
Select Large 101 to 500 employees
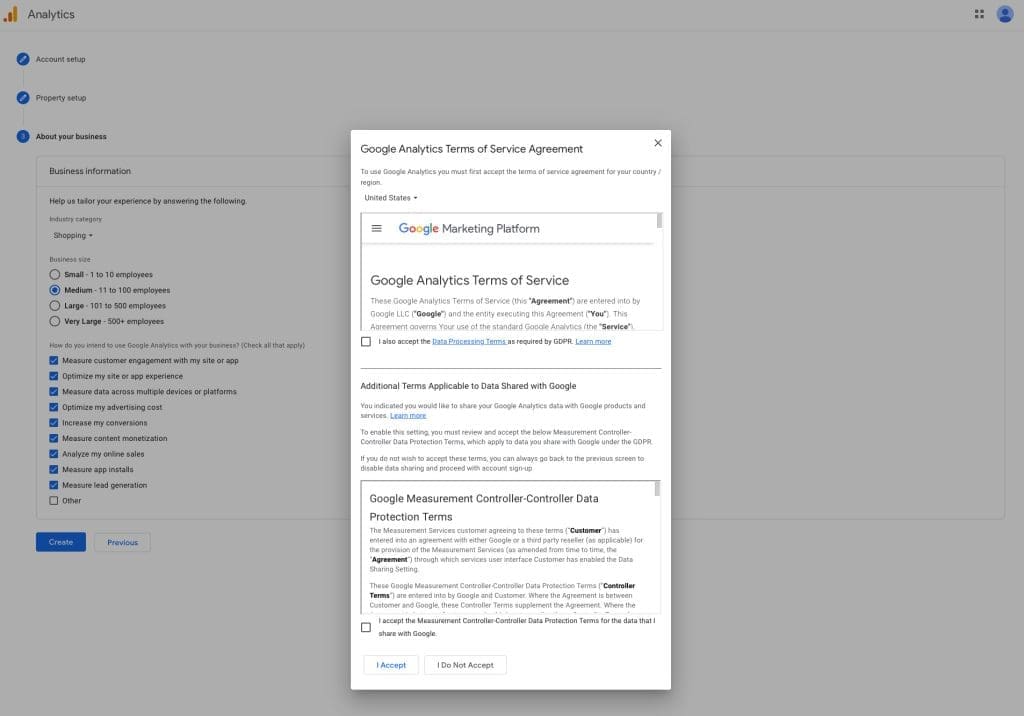click(55, 306)
